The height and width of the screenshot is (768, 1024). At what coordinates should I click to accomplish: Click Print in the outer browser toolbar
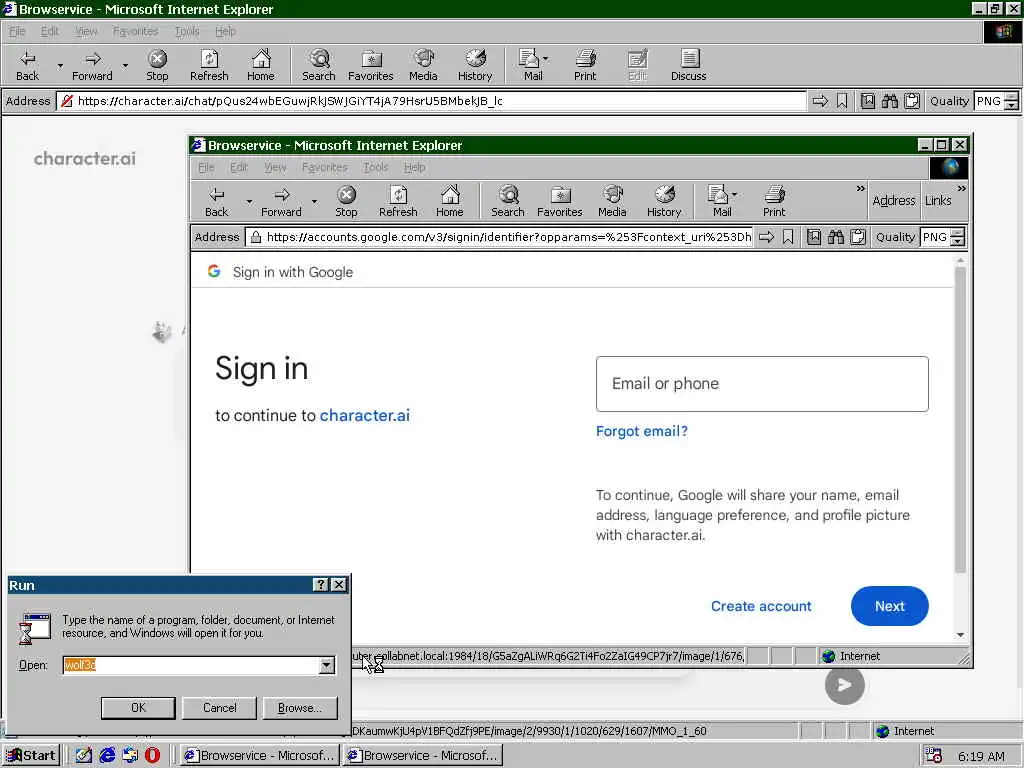pos(585,65)
